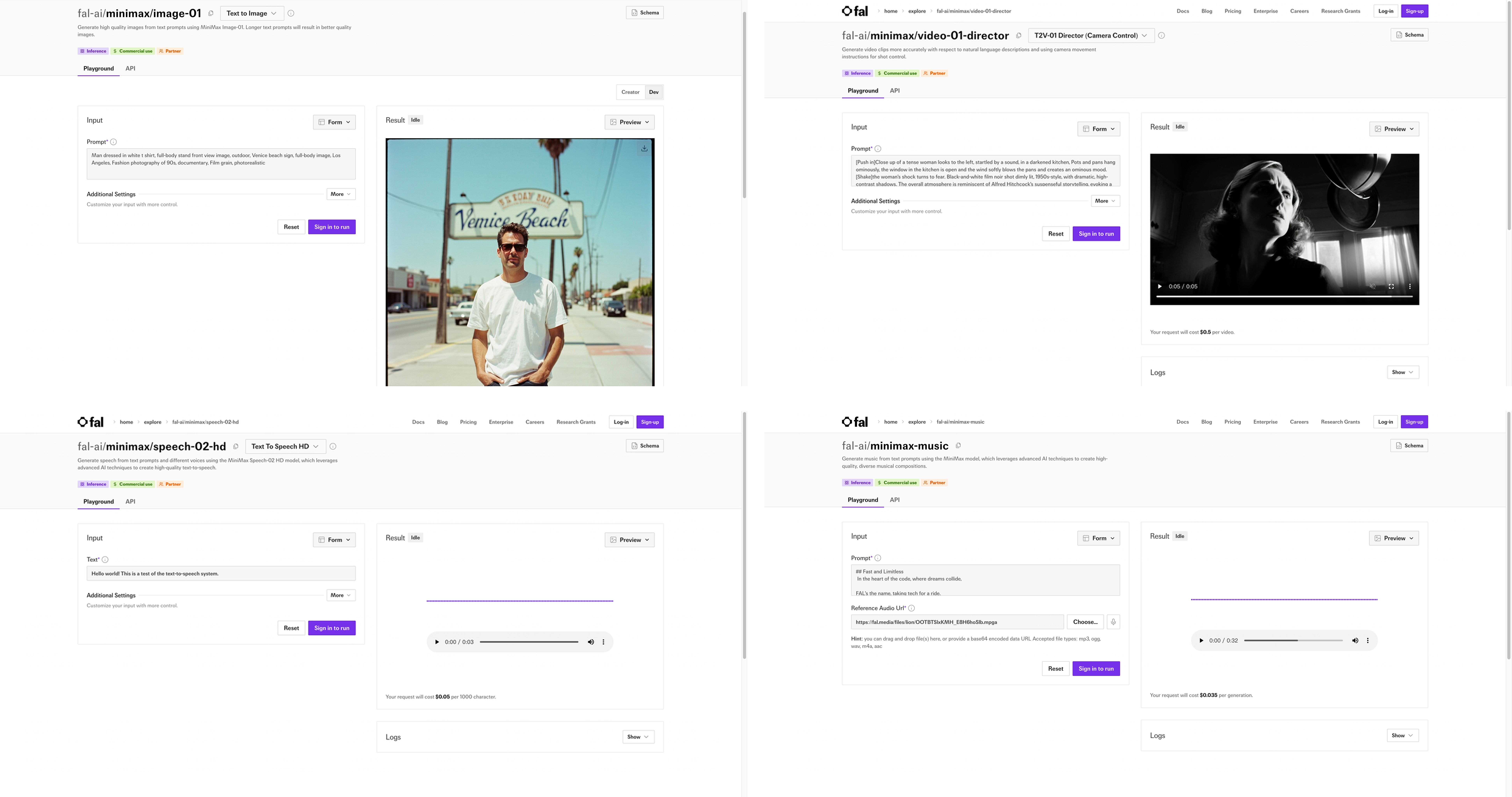Unmute the video-01-director result video
Image resolution: width=1512 pixels, height=797 pixels.
coord(1372,287)
